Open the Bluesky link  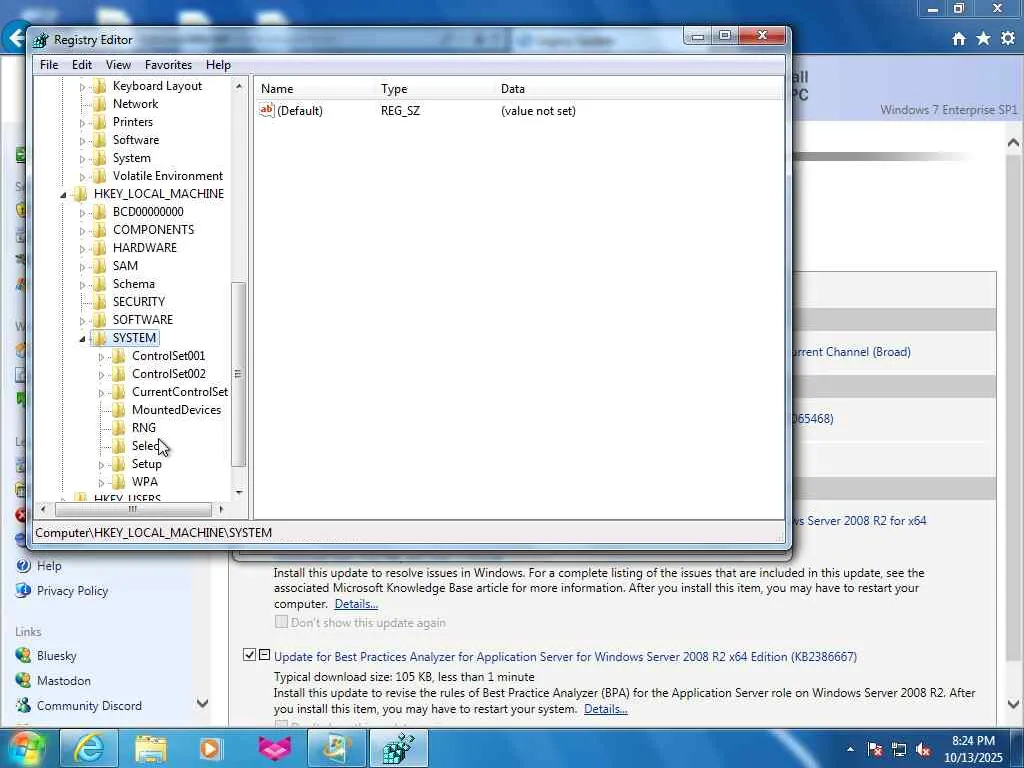[56, 656]
